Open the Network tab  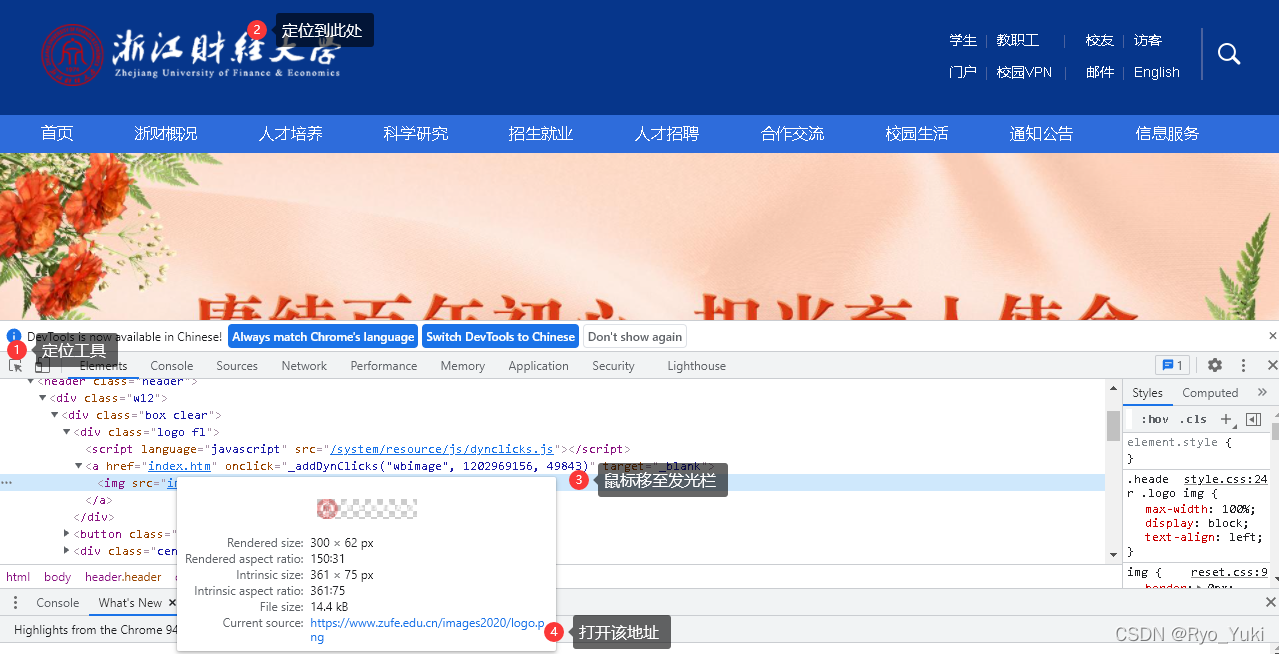pos(304,366)
